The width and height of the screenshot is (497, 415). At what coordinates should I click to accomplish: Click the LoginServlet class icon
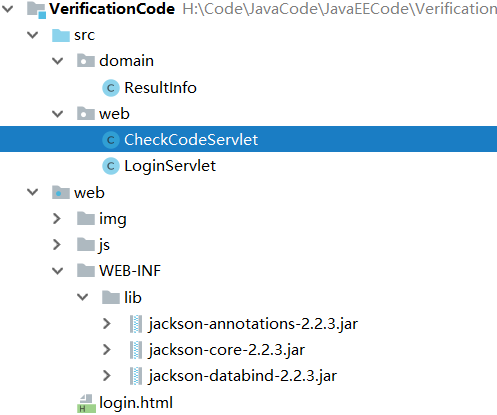[111, 166]
